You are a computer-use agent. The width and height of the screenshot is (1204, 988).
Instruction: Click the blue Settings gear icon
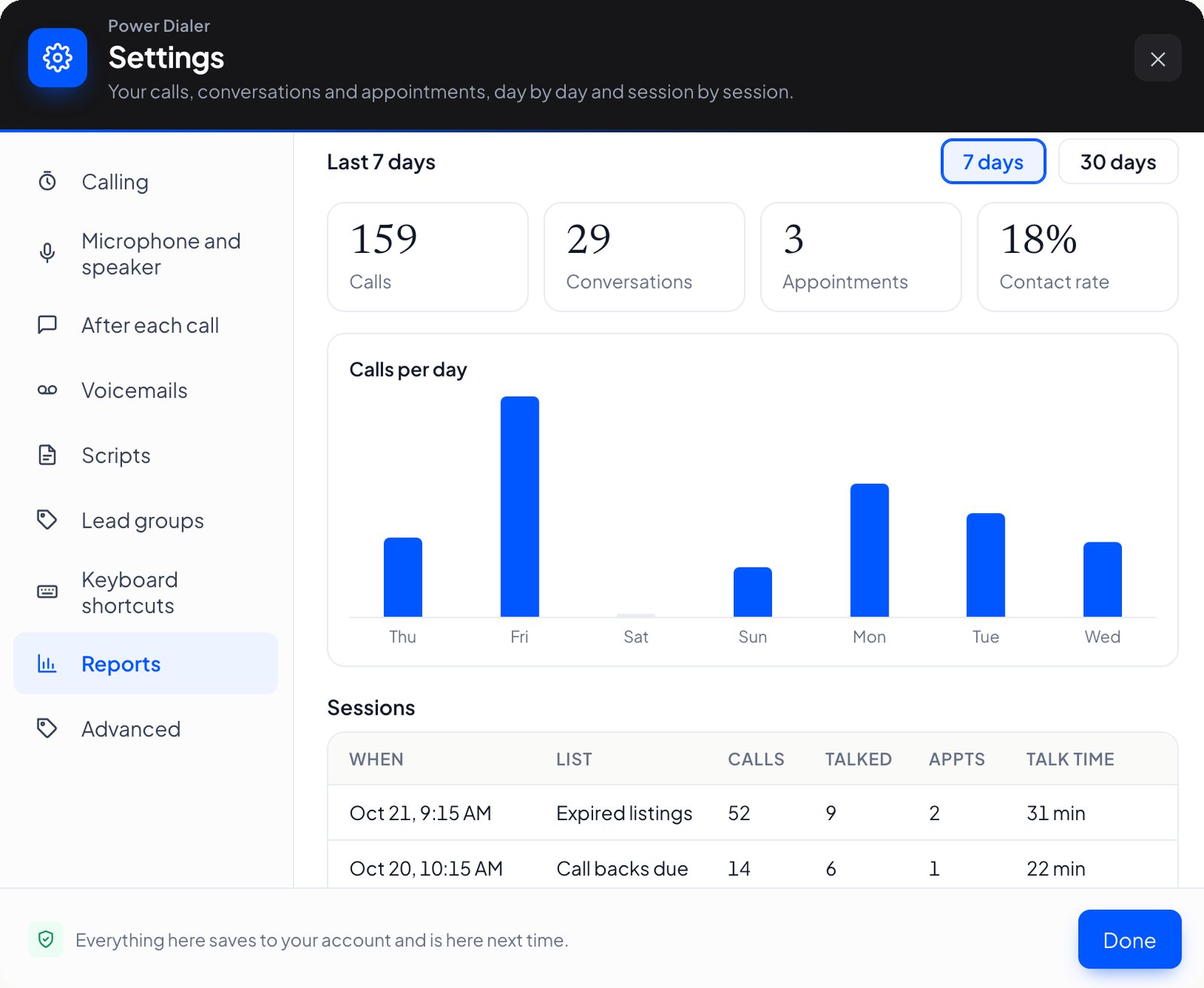(57, 58)
